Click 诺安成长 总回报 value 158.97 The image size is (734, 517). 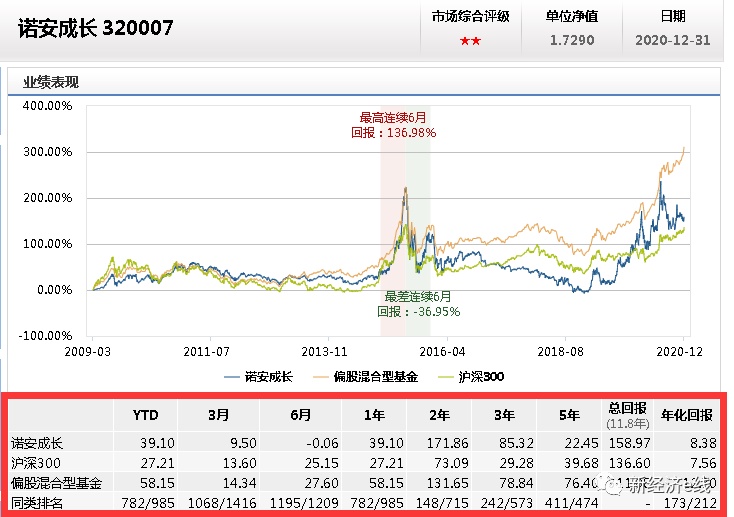click(x=630, y=443)
